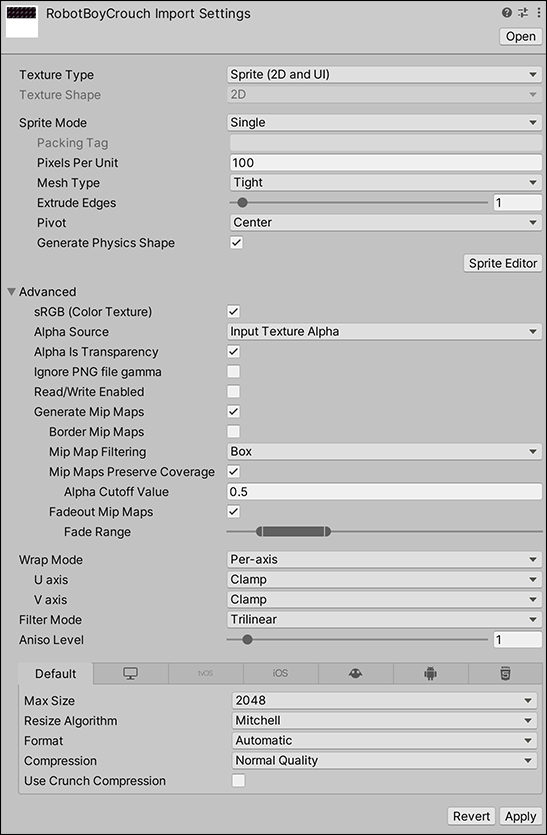The image size is (547, 835).
Task: Open the Sprite Editor
Action: (503, 263)
